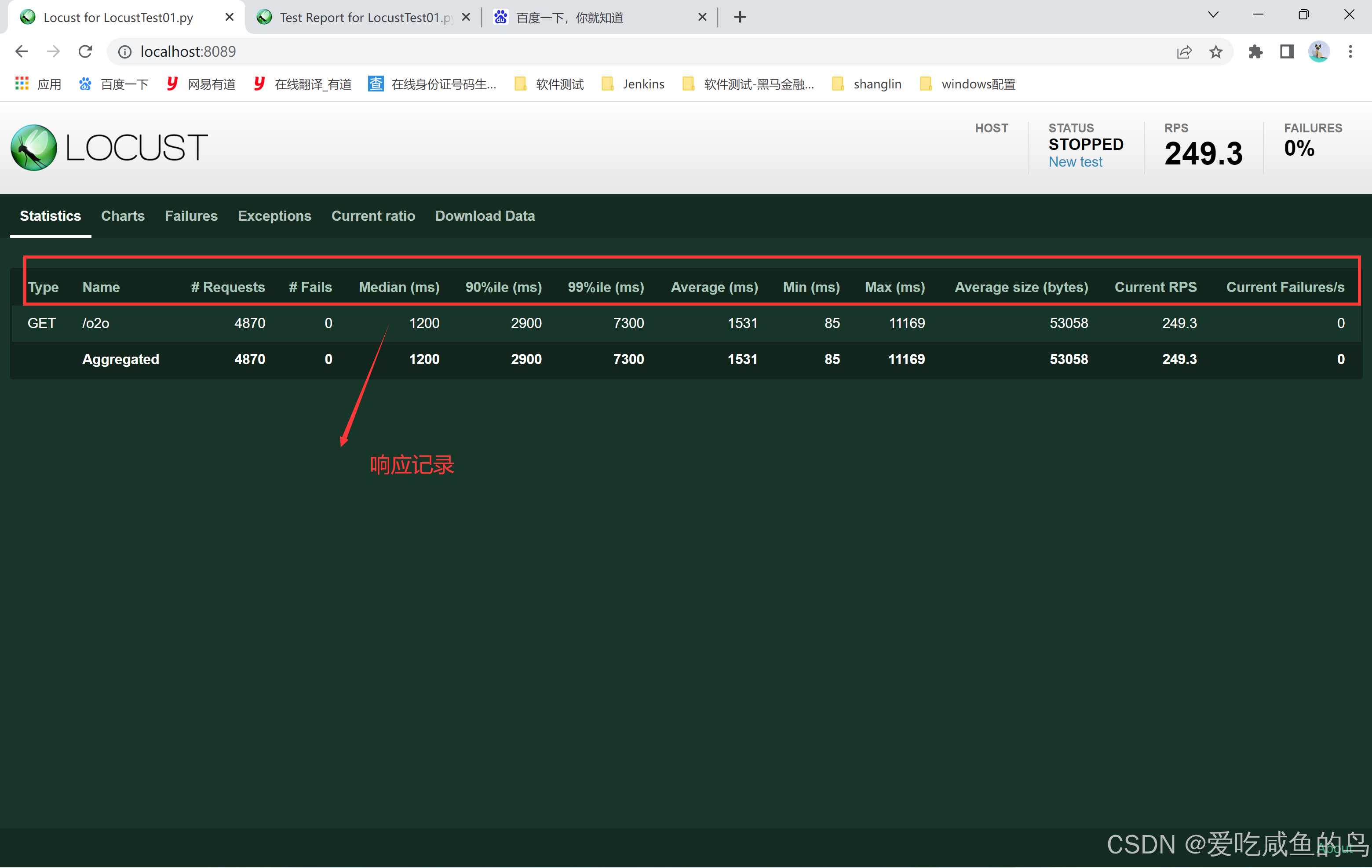The height and width of the screenshot is (868, 1372).
Task: Click the New test link
Action: (1075, 162)
